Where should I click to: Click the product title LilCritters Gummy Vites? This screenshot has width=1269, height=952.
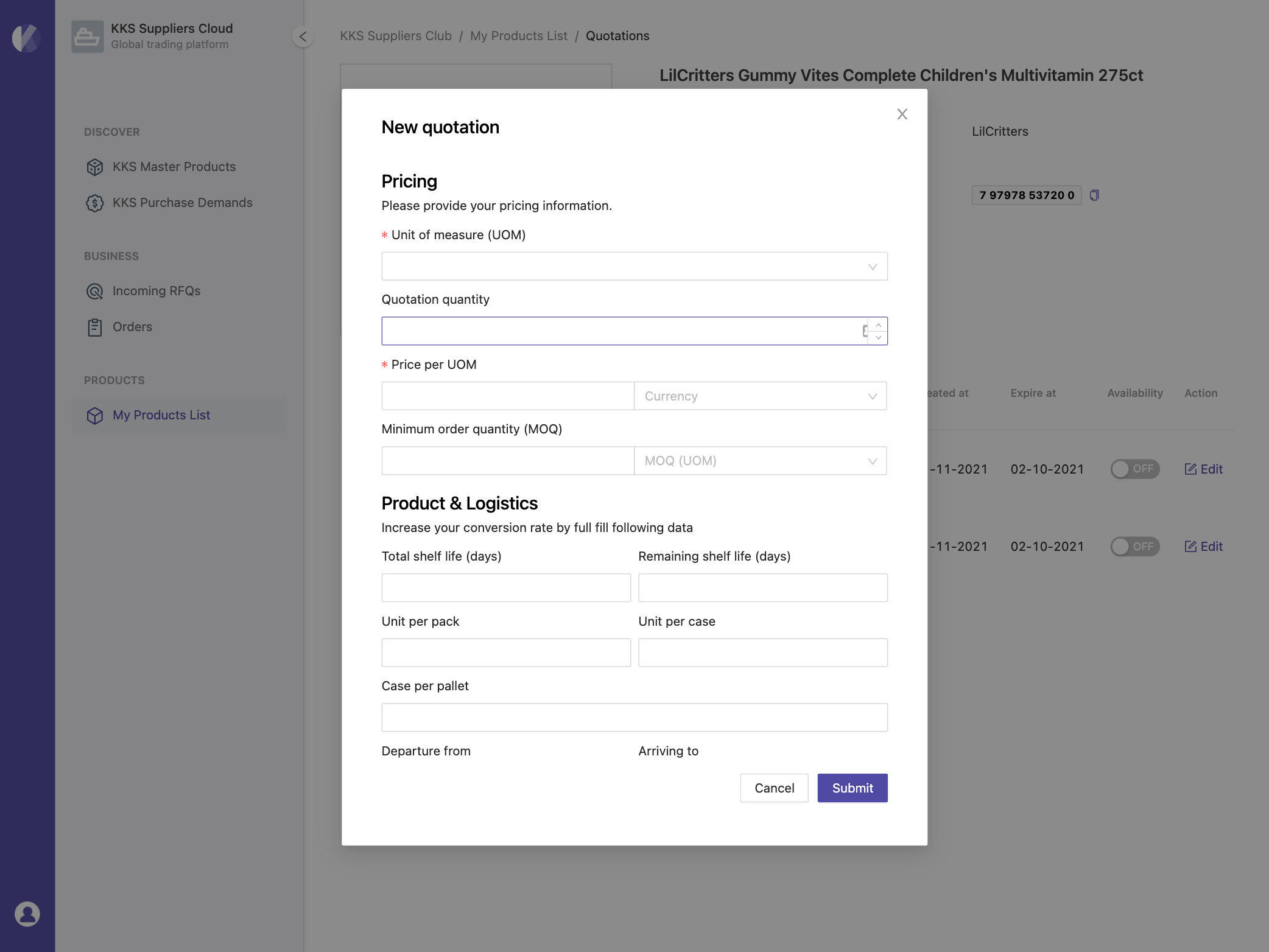coord(901,75)
